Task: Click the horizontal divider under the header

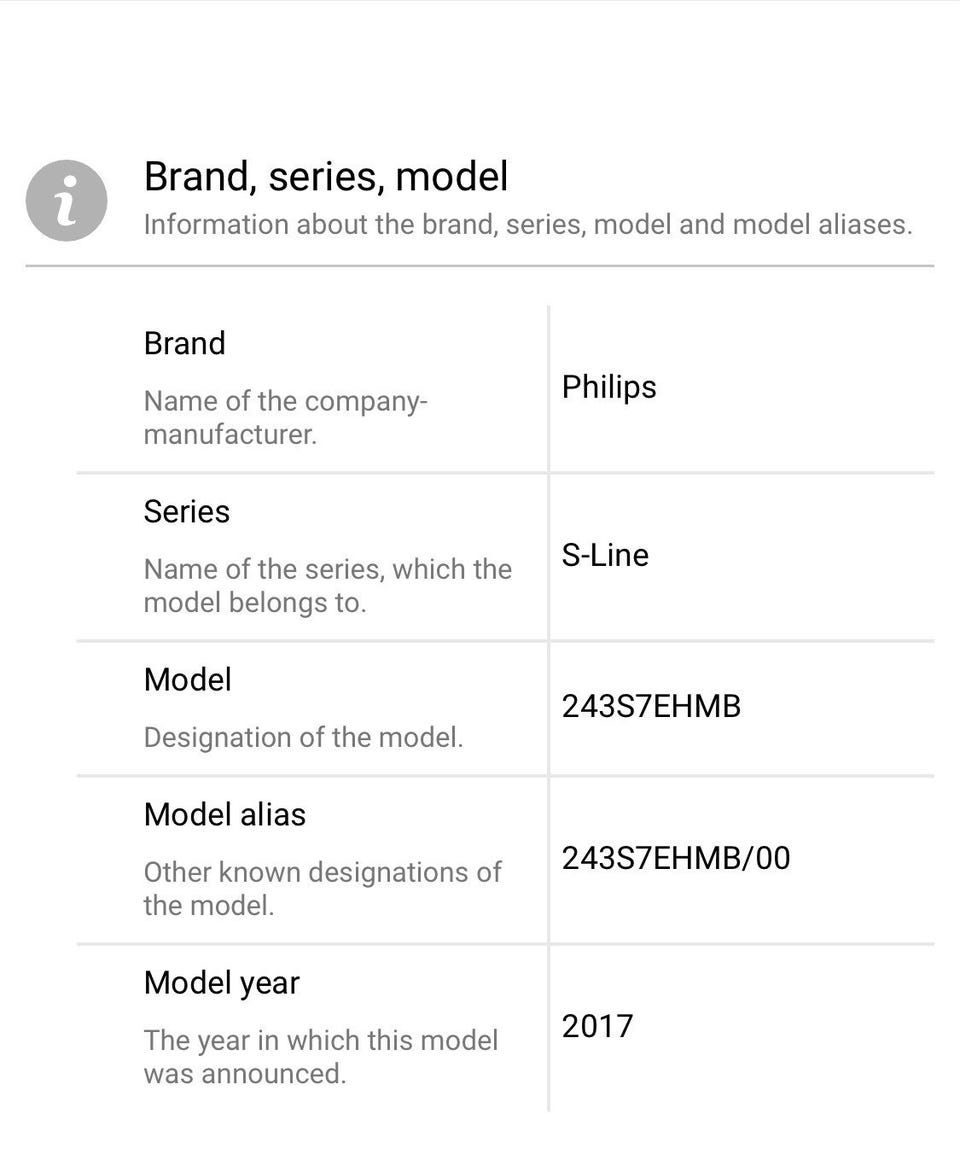Action: coord(480,265)
